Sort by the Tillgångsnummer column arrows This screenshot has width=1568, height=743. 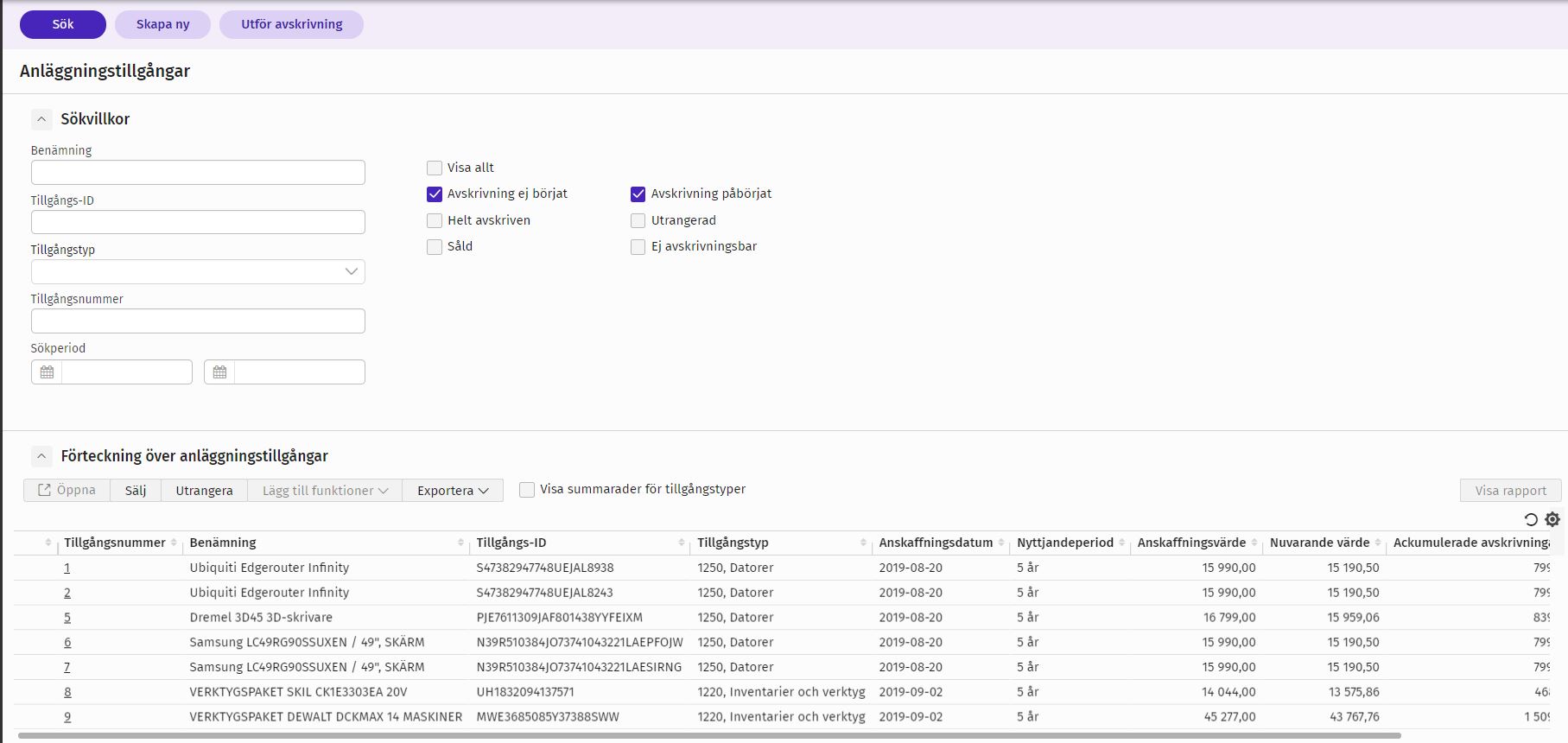coord(174,543)
